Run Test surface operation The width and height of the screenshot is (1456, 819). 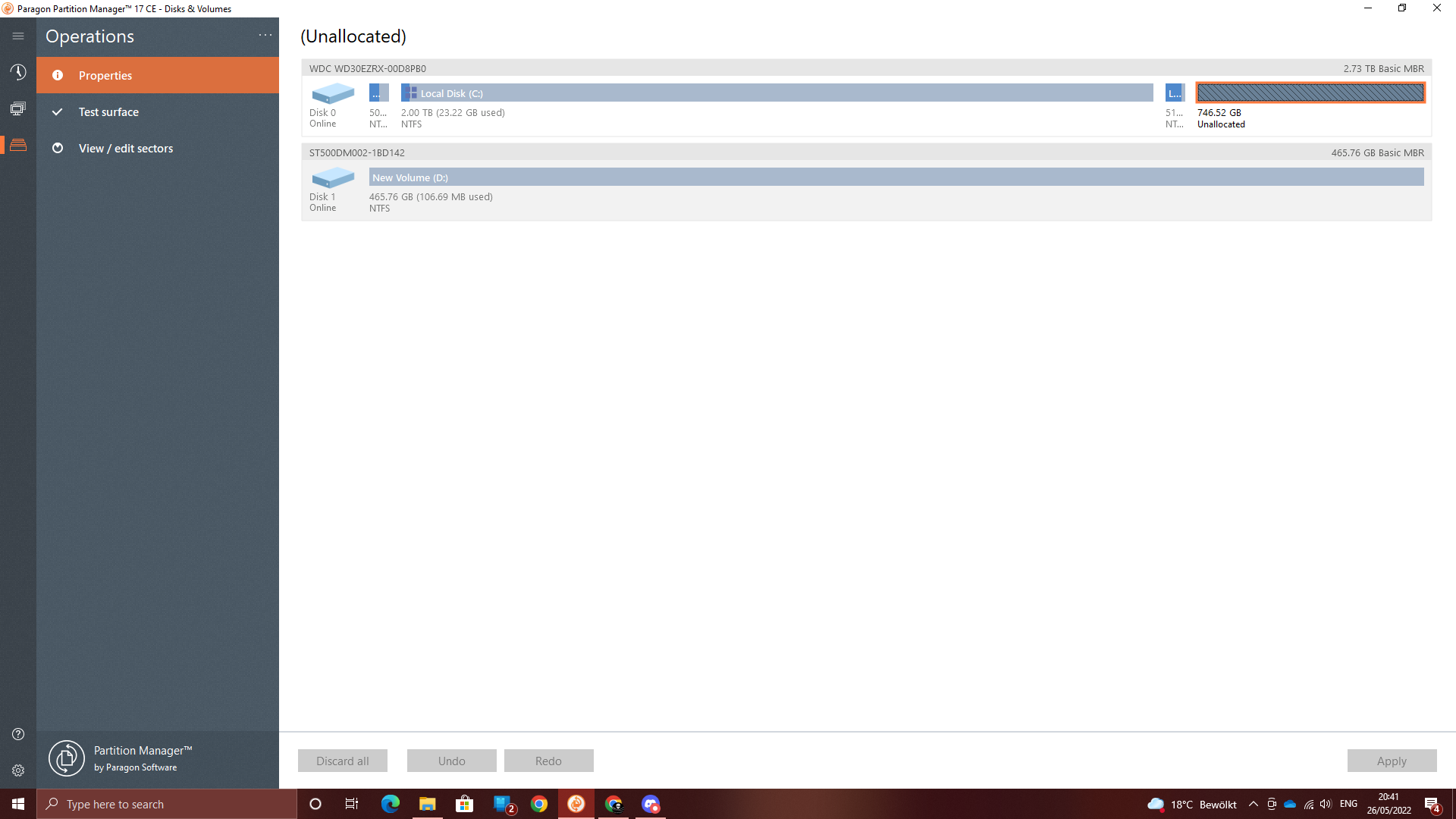(x=158, y=111)
